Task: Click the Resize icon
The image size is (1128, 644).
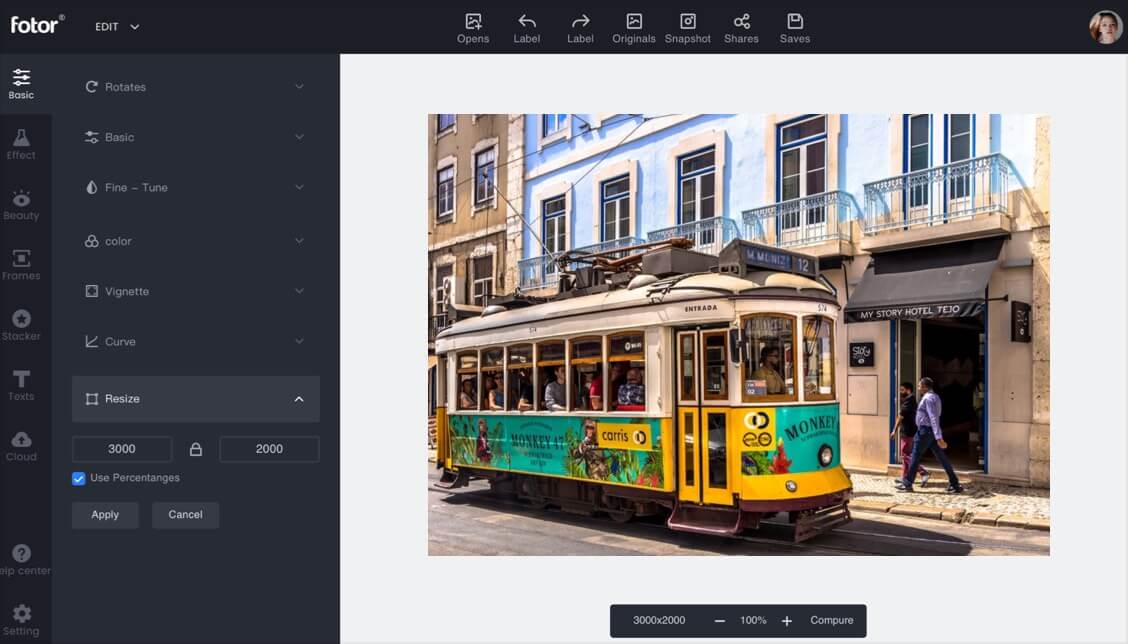Action: click(91, 399)
